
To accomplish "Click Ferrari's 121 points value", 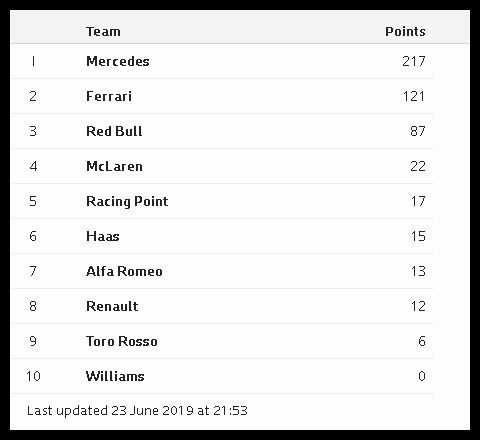I will 414,96.
